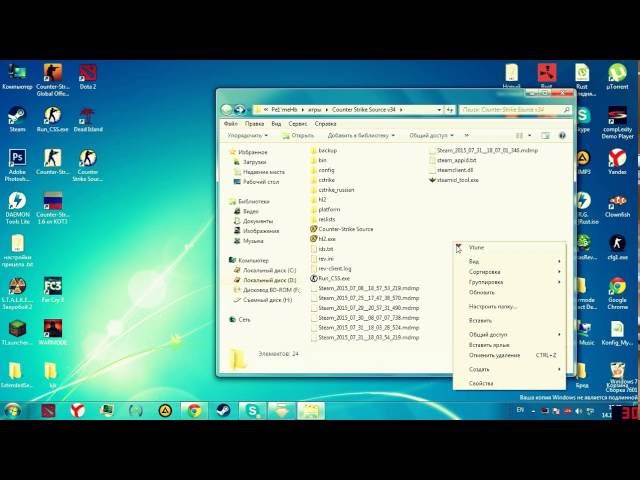
Task: Click the игры breadcrumb in address bar
Action: (x=314, y=110)
